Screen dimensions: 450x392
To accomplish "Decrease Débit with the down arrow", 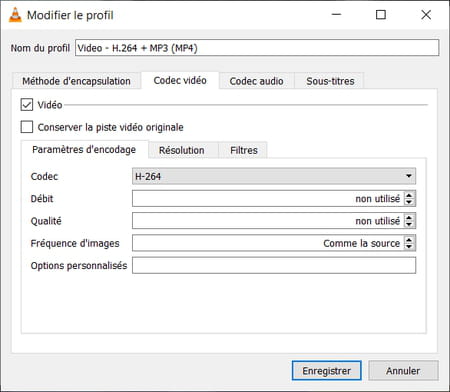I will pyautogui.click(x=409, y=202).
